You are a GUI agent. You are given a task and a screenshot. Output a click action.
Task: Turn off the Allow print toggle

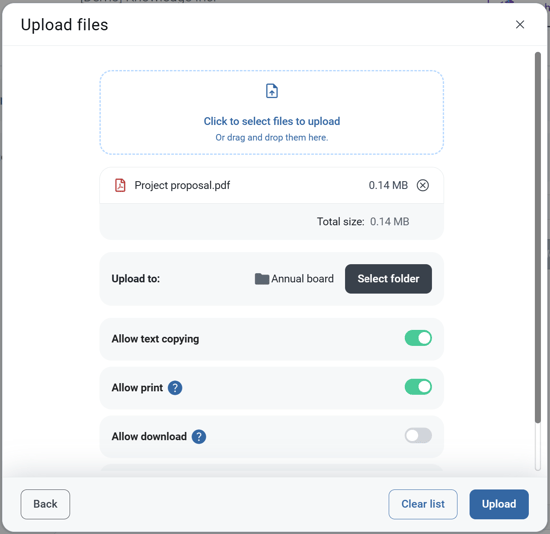[x=418, y=387]
